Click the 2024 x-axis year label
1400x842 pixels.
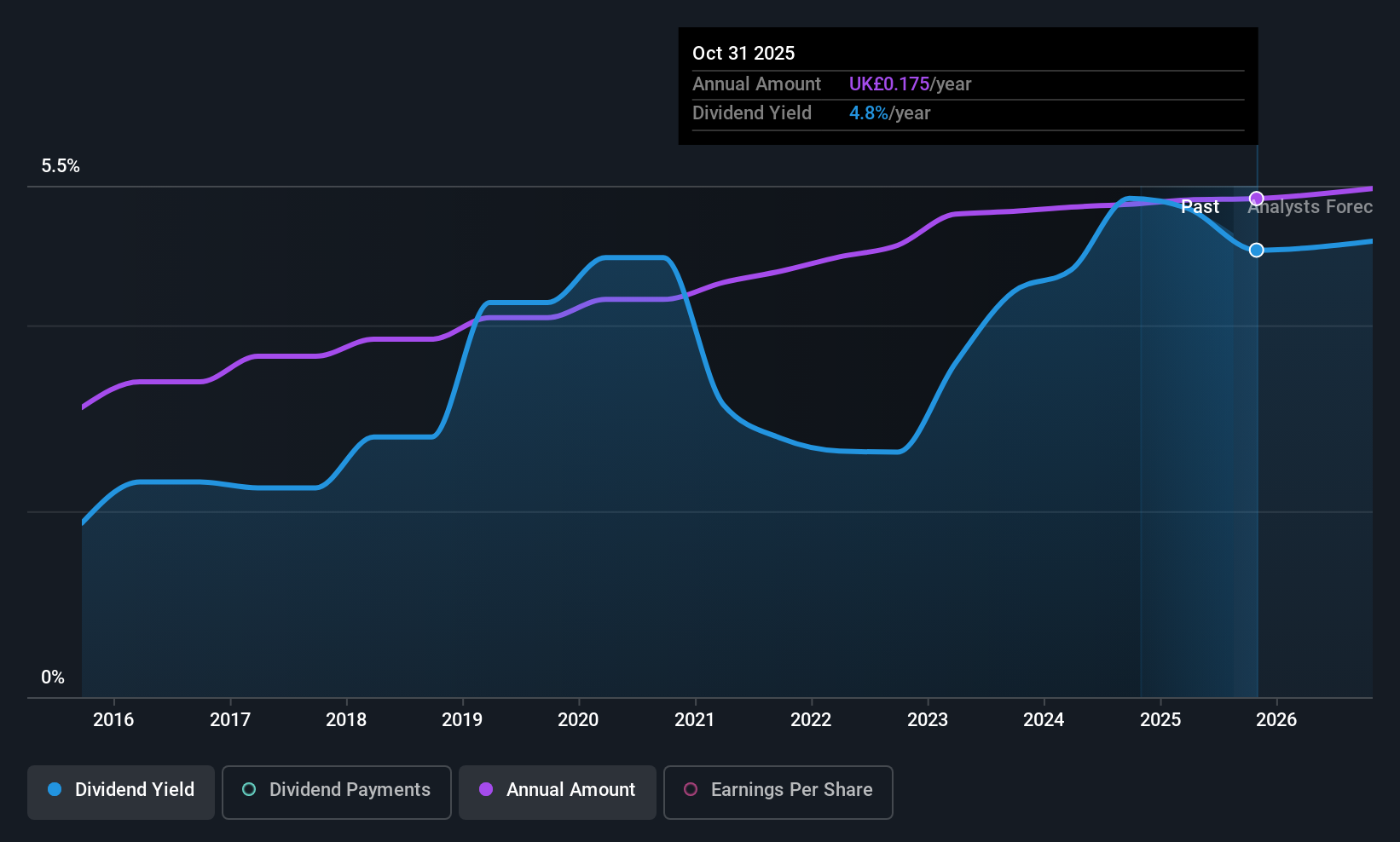pos(1044,719)
